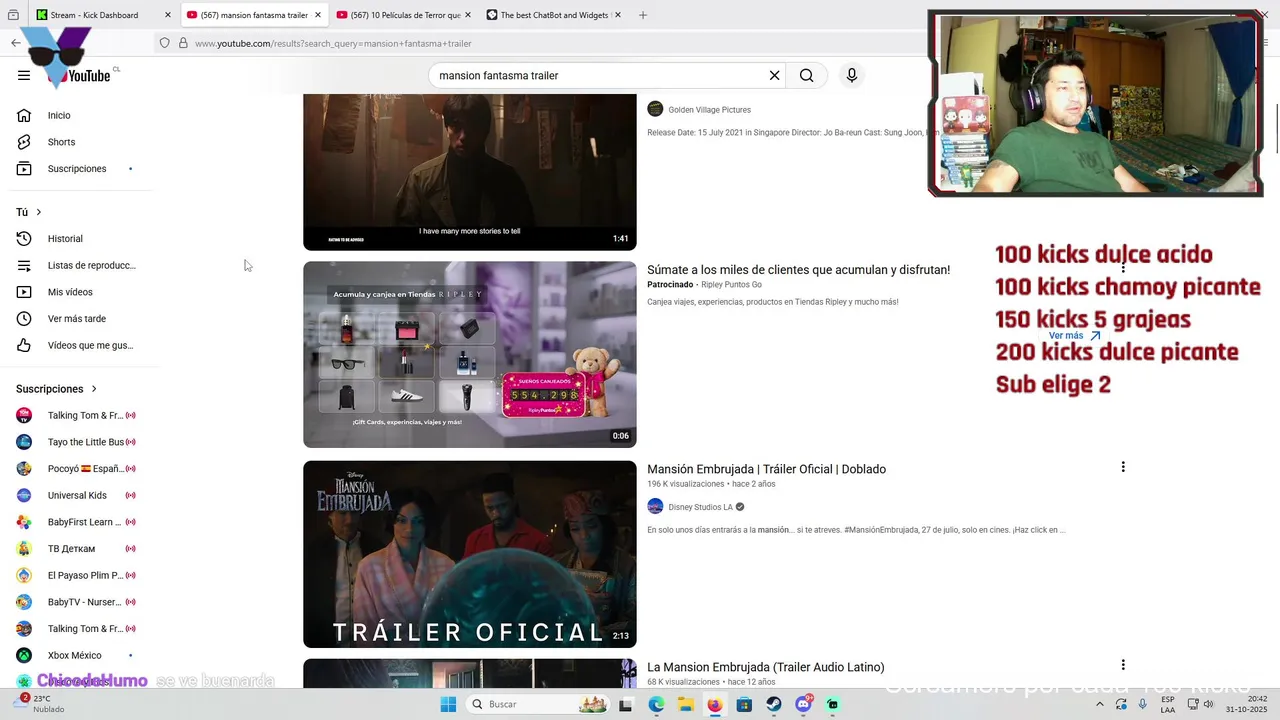Image resolution: width=1280 pixels, height=720 pixels.
Task: Open the Mansión Embrujada Tráiler Oficial Doblado title
Action: click(766, 469)
